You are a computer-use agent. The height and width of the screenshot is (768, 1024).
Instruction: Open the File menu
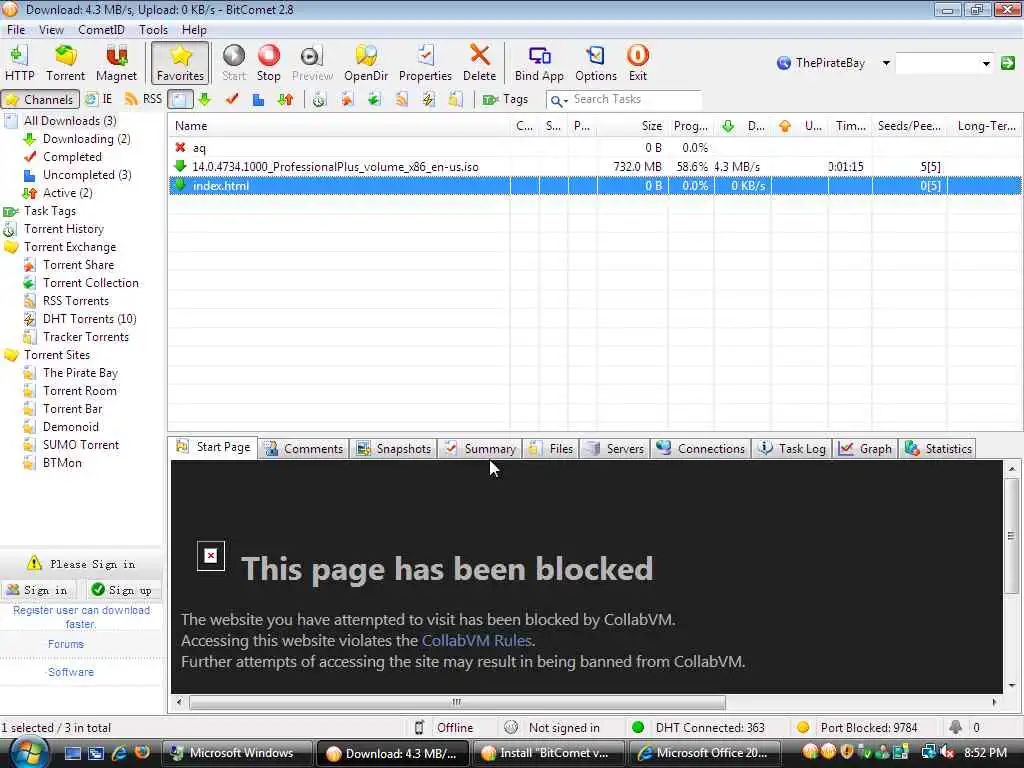(16, 30)
